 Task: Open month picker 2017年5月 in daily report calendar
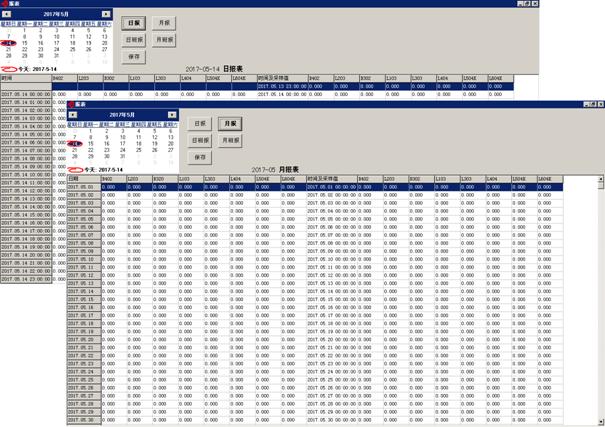coord(55,14)
